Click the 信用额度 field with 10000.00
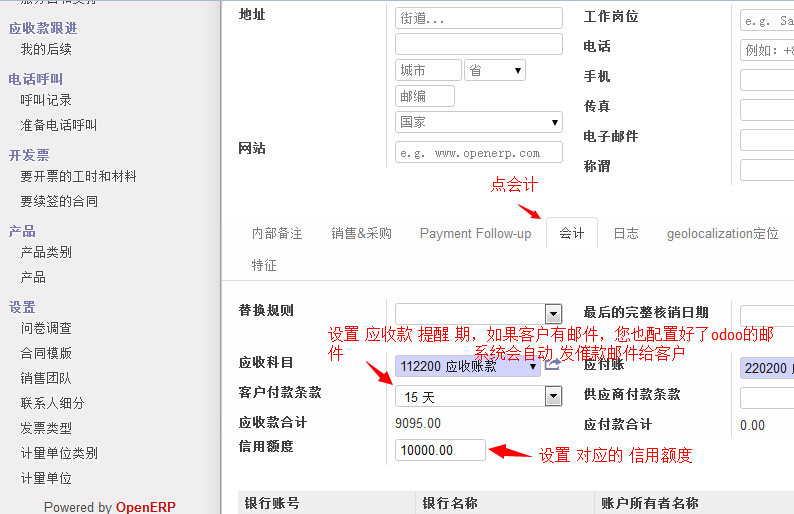 click(440, 450)
